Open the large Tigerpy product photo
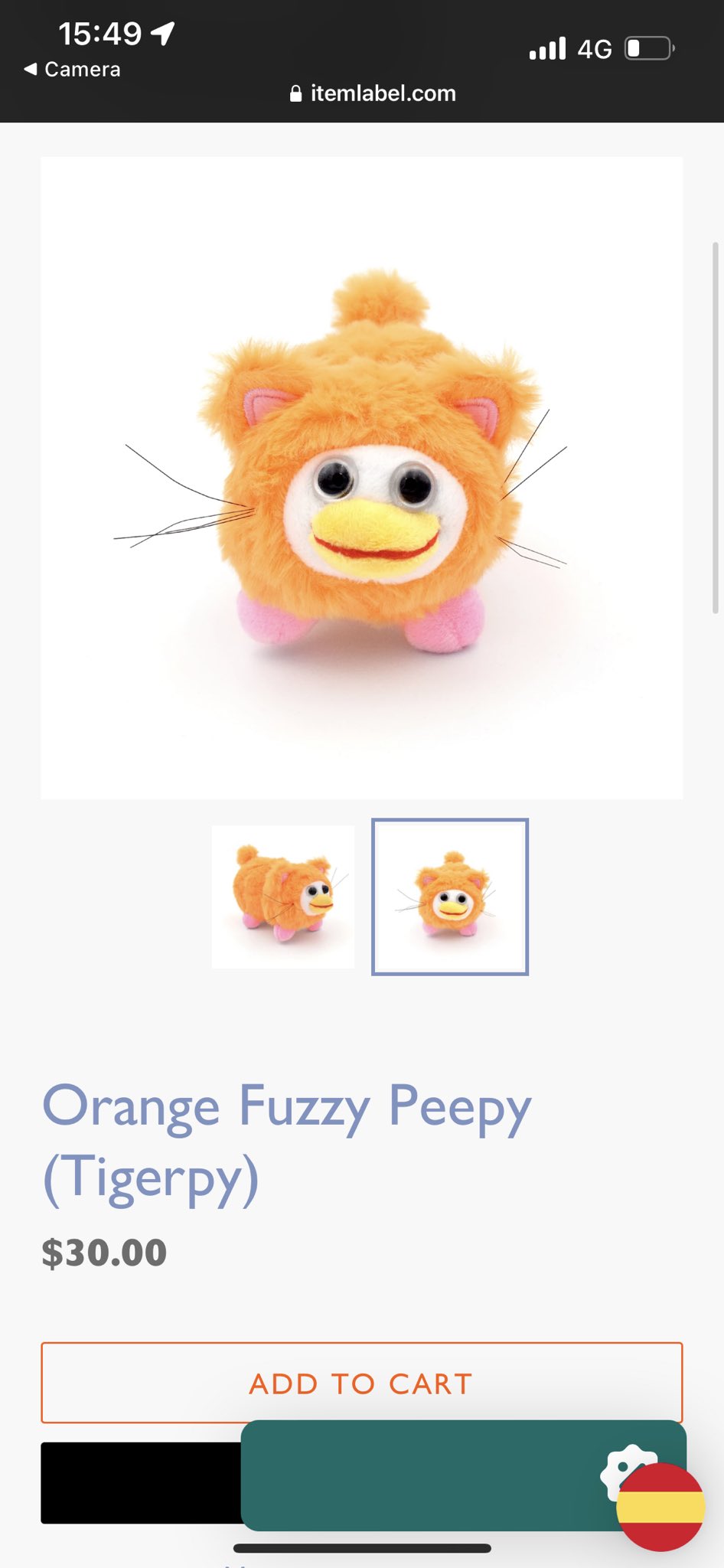The height and width of the screenshot is (1568, 724). [362, 478]
